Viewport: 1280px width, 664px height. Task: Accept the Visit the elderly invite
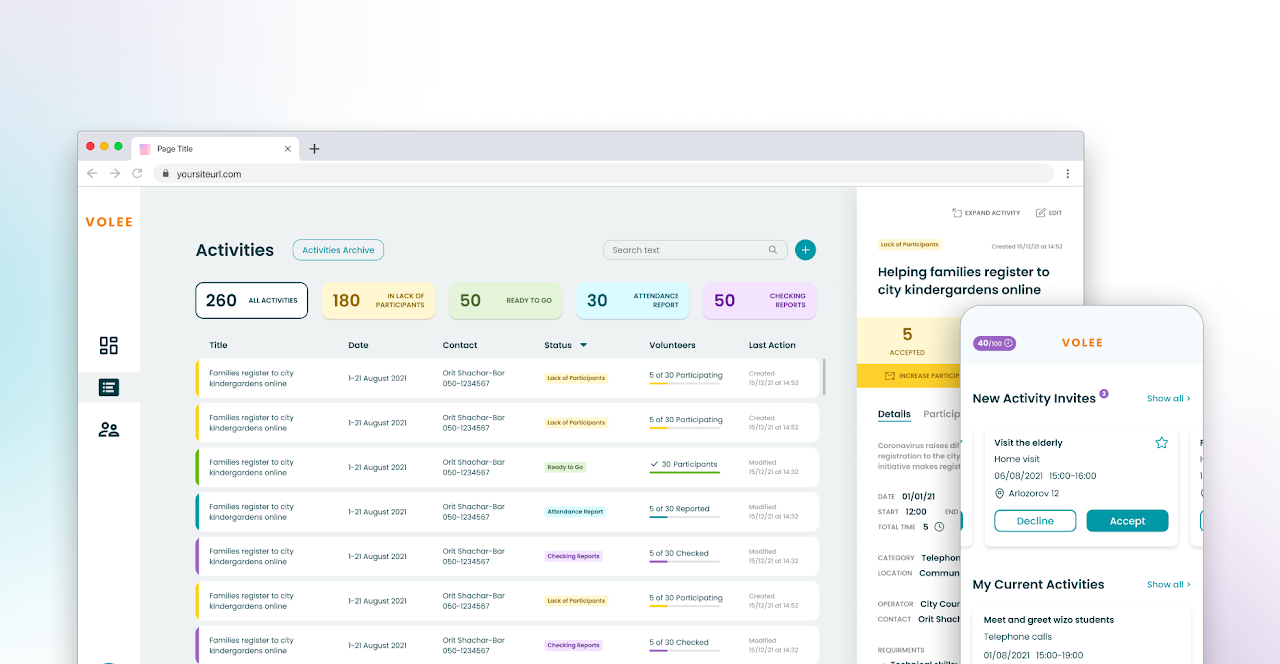coord(1127,521)
